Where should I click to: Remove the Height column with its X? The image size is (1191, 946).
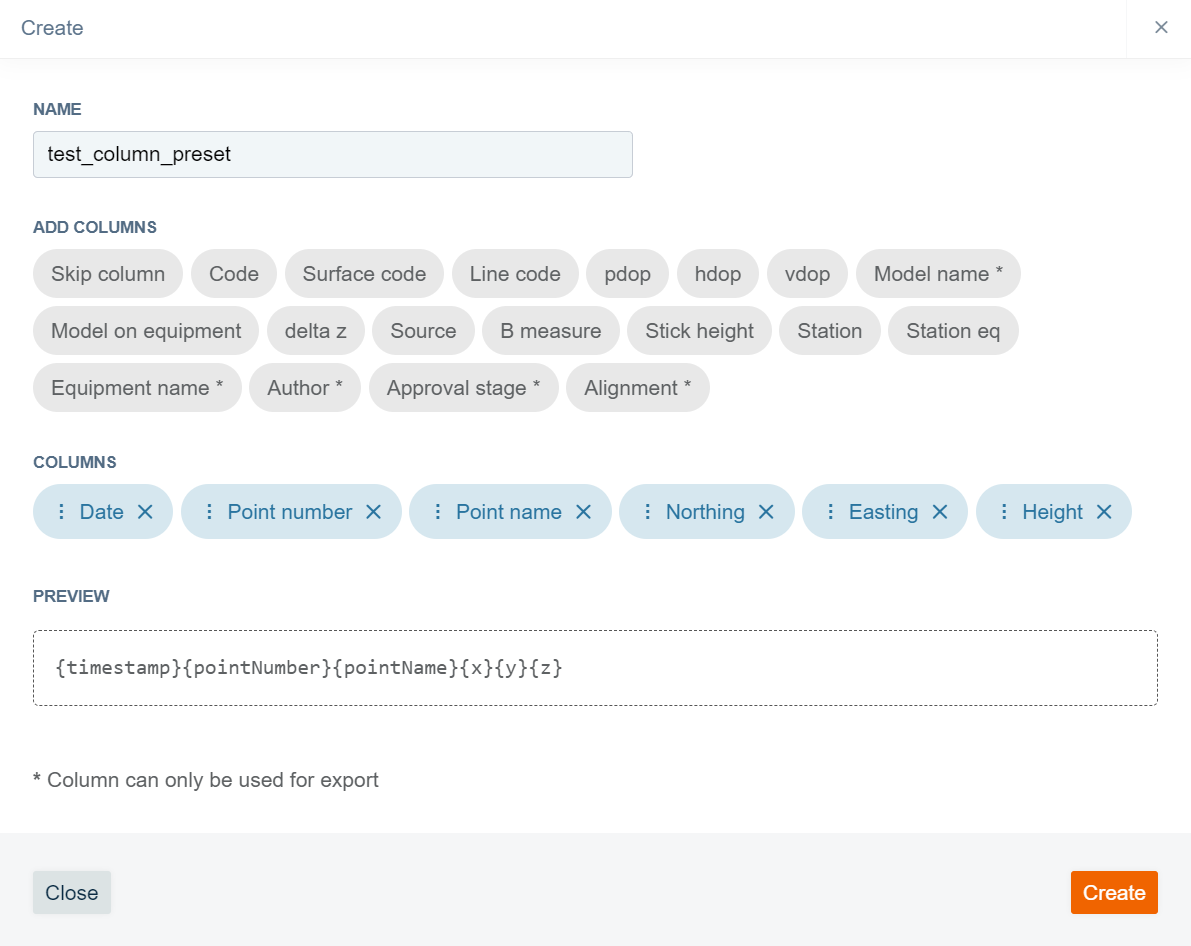(1104, 512)
